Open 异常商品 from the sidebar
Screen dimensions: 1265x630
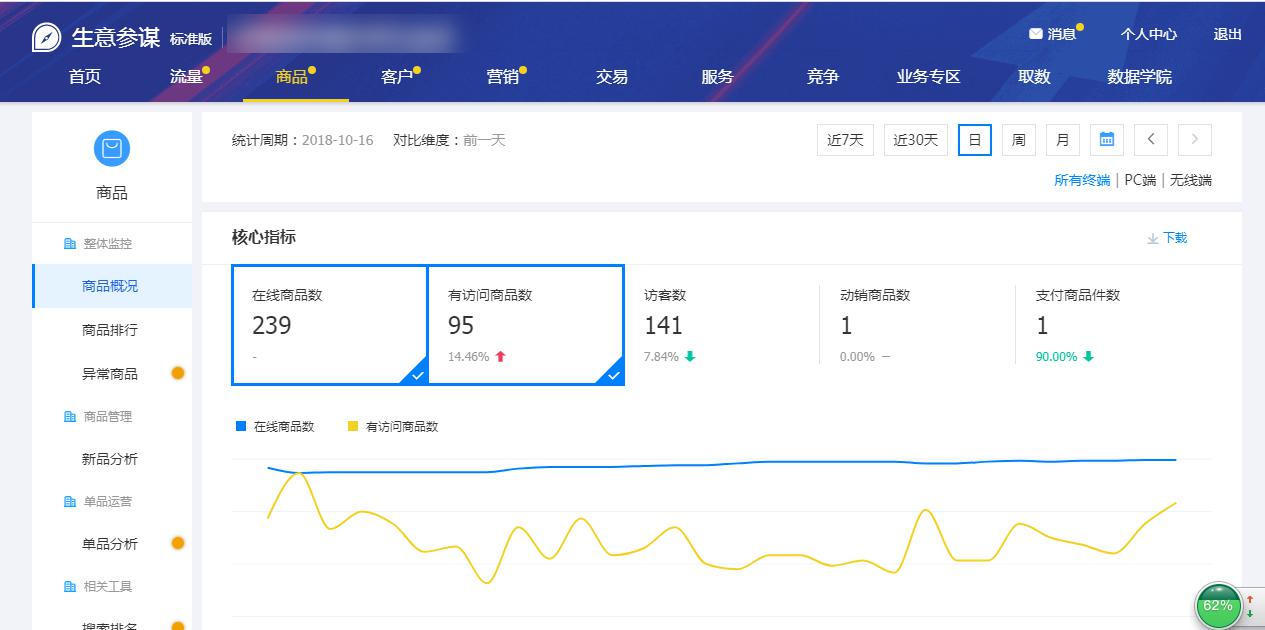(110, 373)
